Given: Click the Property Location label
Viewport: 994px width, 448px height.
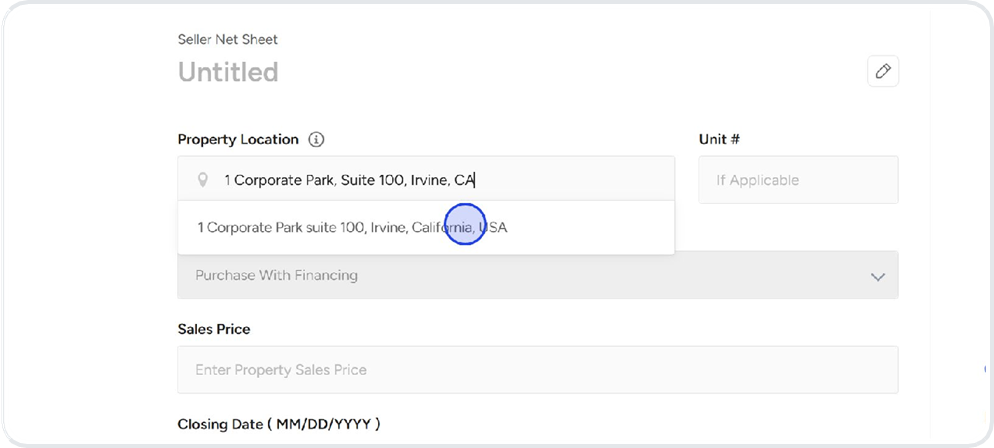Looking at the screenshot, I should click(238, 140).
